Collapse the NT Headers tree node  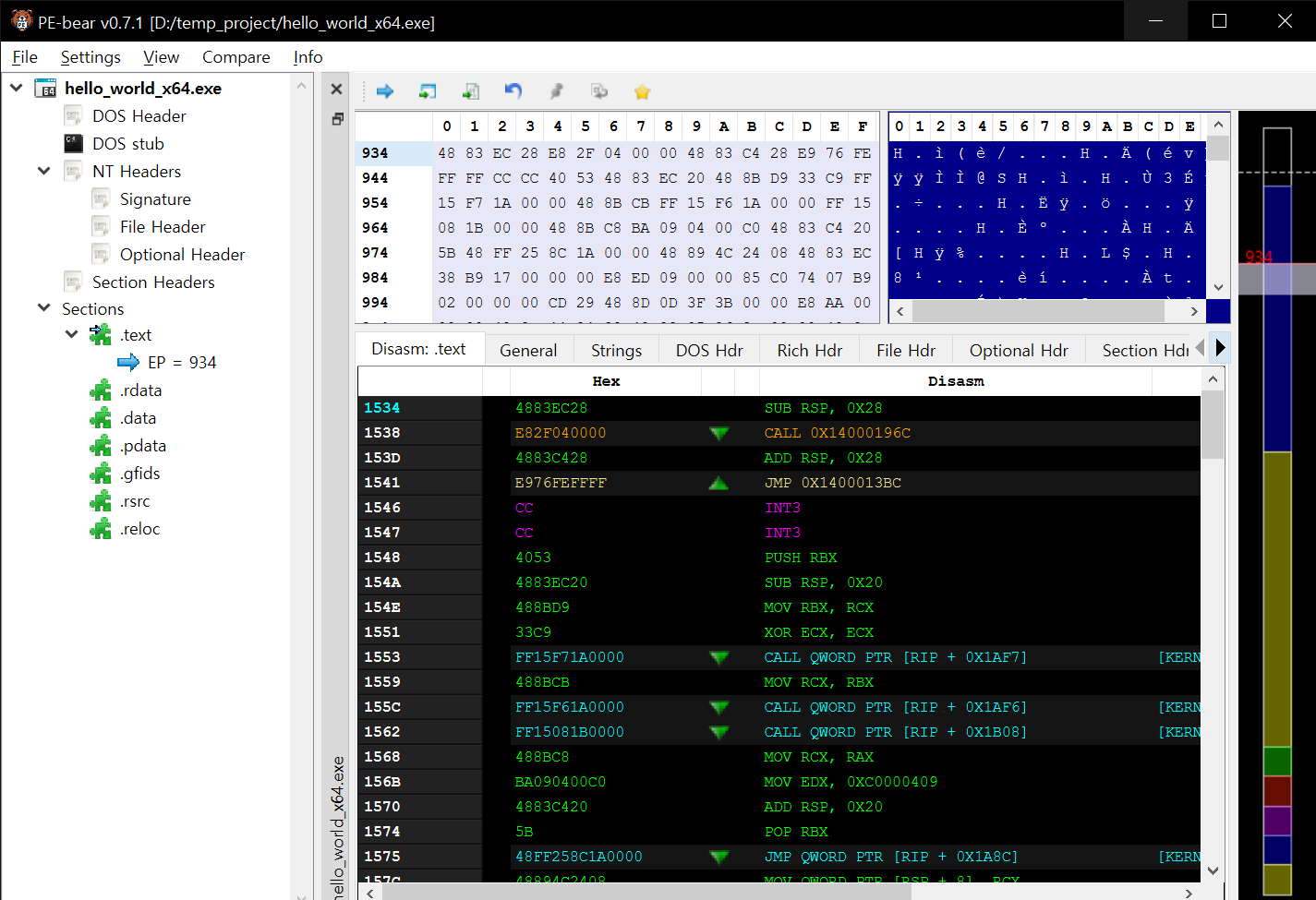[x=43, y=171]
